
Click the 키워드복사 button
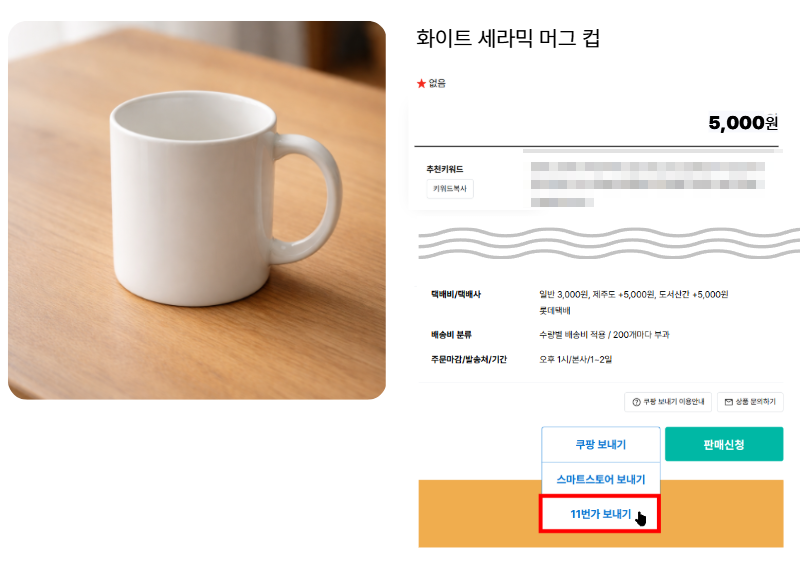[x=450, y=188]
